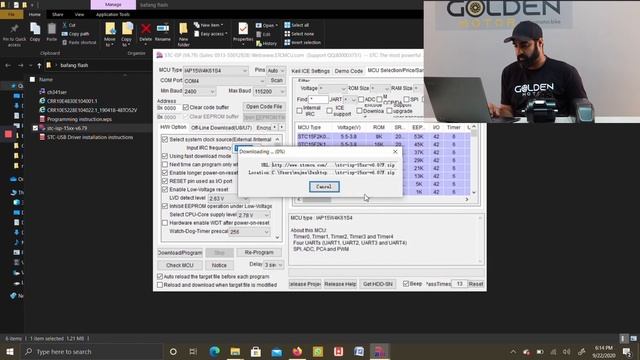
Task: Click the Paste icon in the ribbon
Action: [x=51, y=29]
